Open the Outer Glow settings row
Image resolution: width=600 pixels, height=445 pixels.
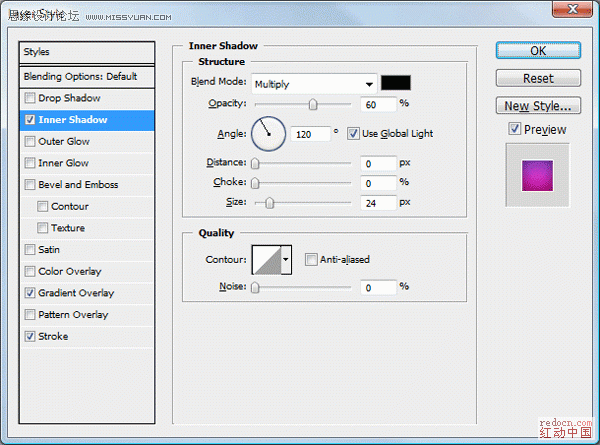[x=87, y=142]
